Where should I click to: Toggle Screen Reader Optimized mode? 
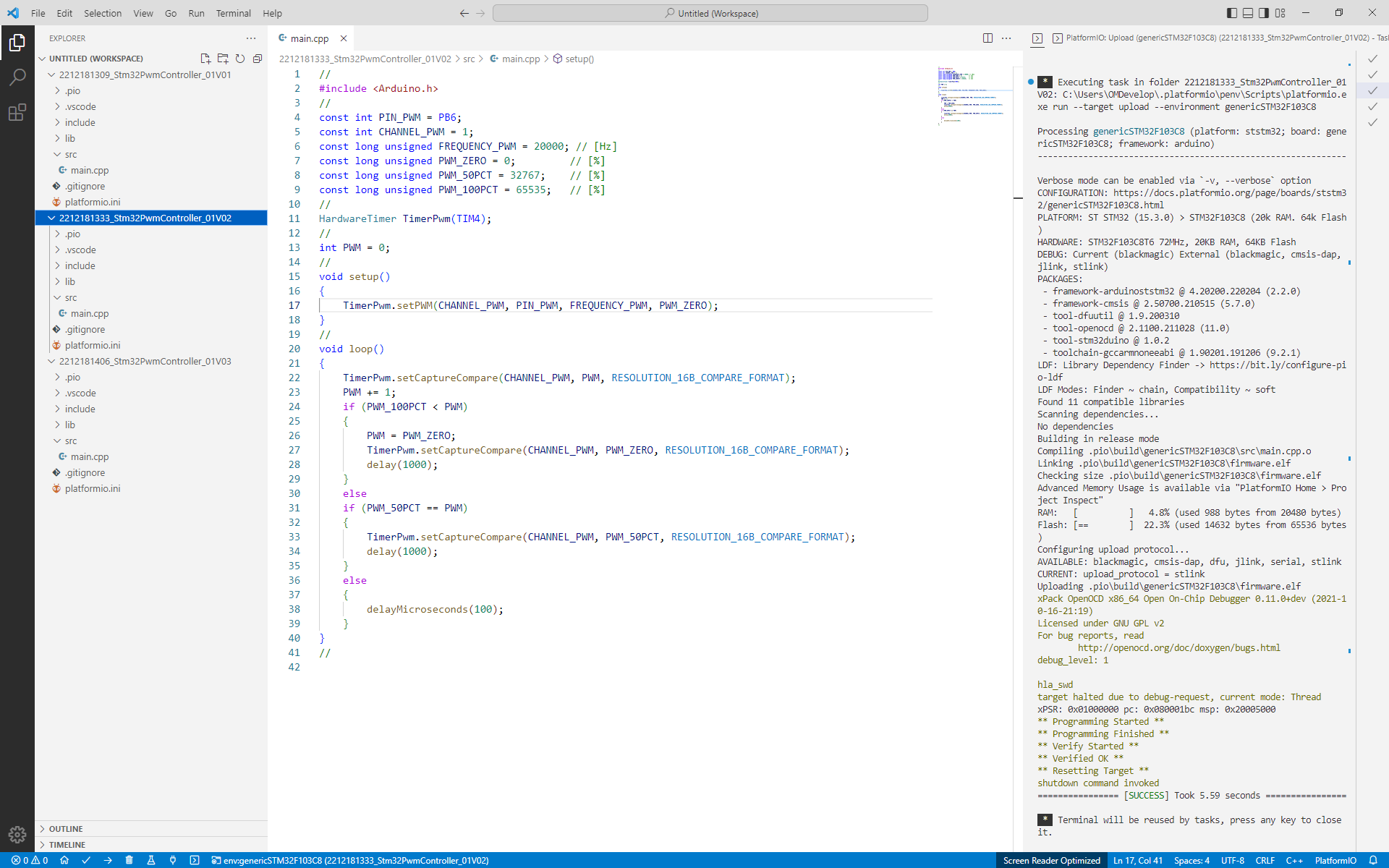(x=1051, y=860)
